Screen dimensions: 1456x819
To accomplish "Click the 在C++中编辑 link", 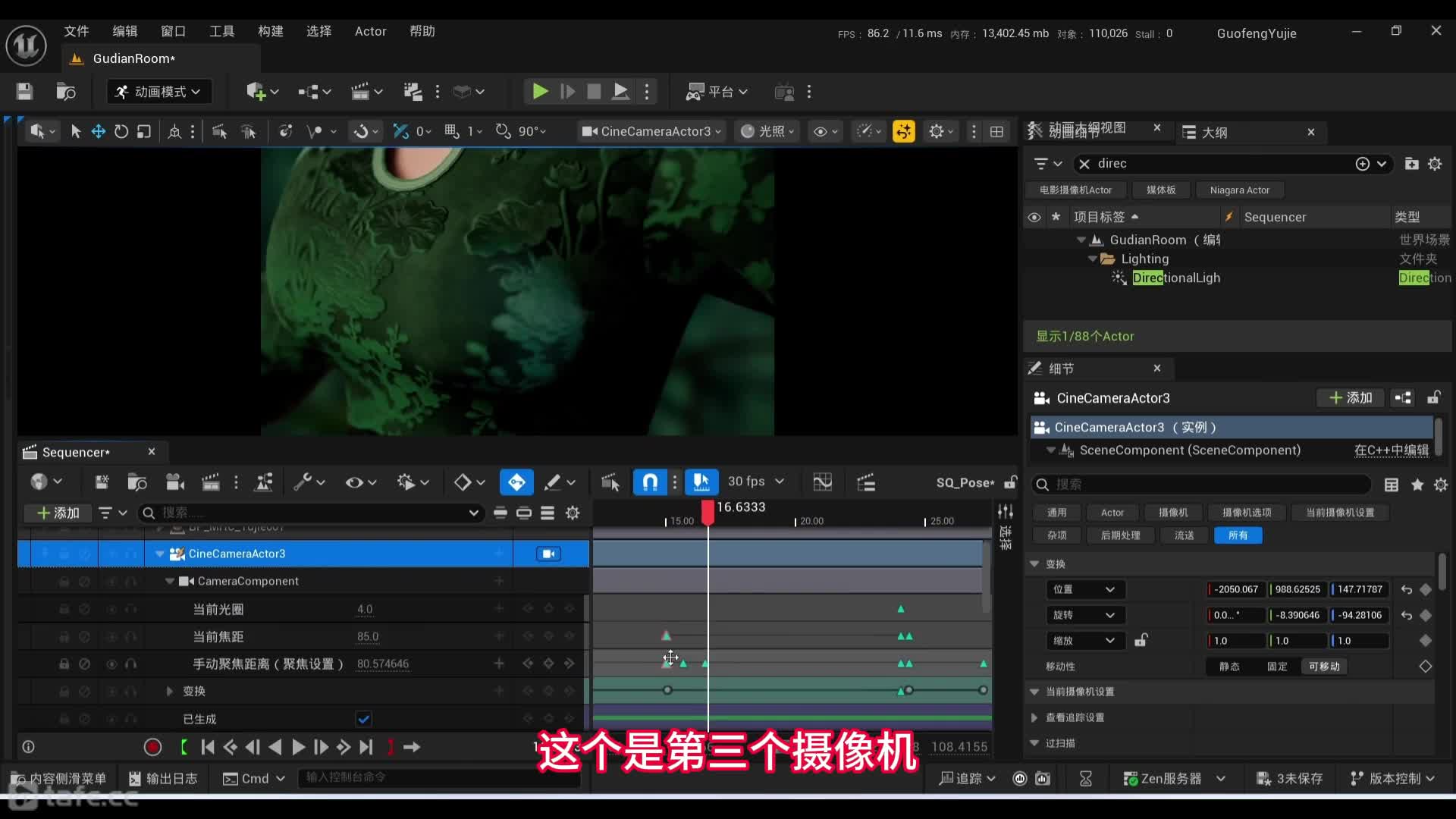I will click(x=1391, y=450).
